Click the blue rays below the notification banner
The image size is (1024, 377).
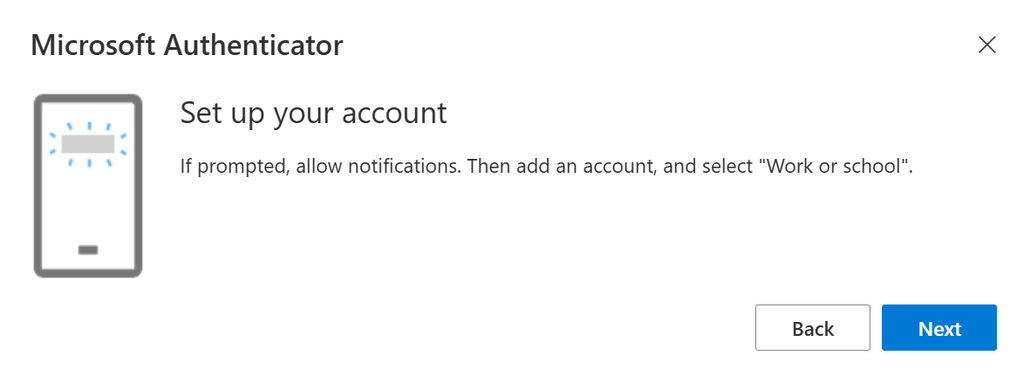[x=88, y=161]
